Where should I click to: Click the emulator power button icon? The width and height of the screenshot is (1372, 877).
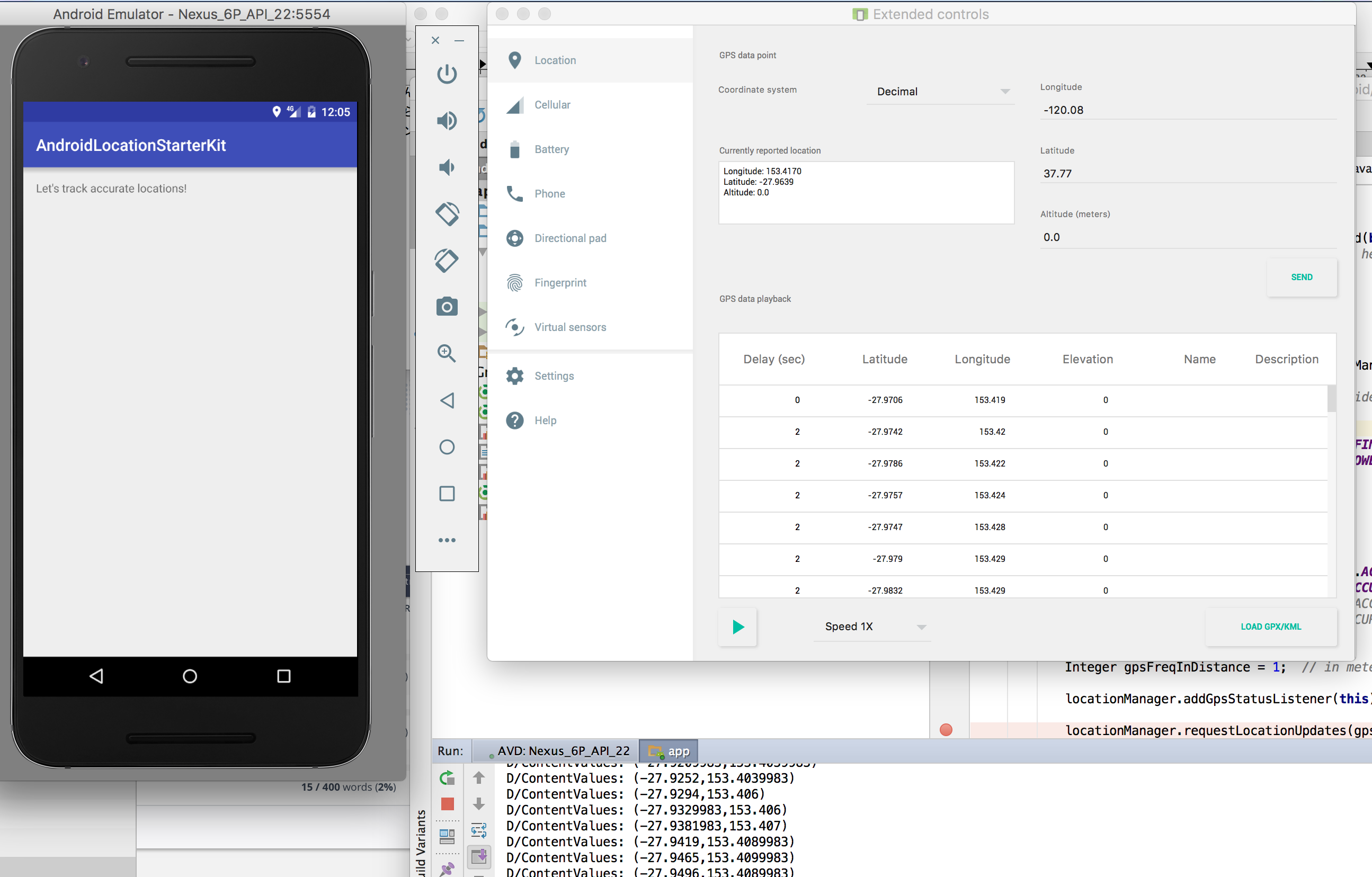(x=447, y=74)
